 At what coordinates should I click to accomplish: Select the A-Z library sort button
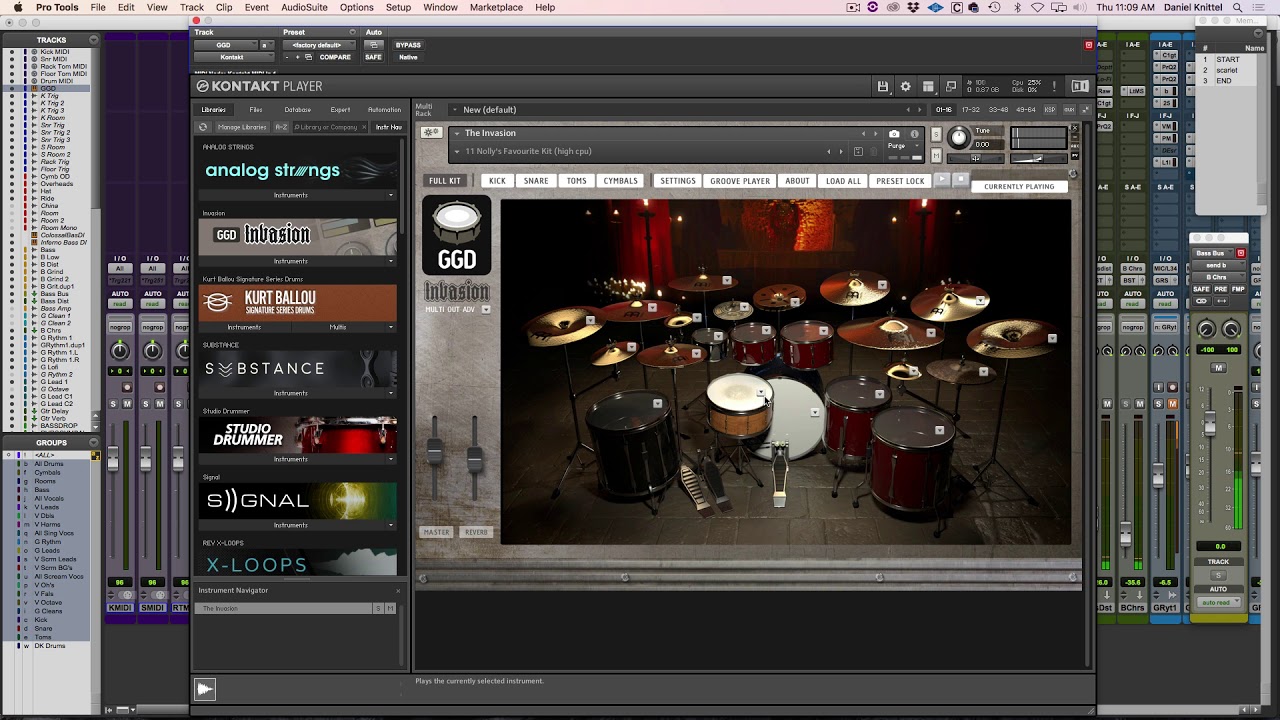pos(281,127)
